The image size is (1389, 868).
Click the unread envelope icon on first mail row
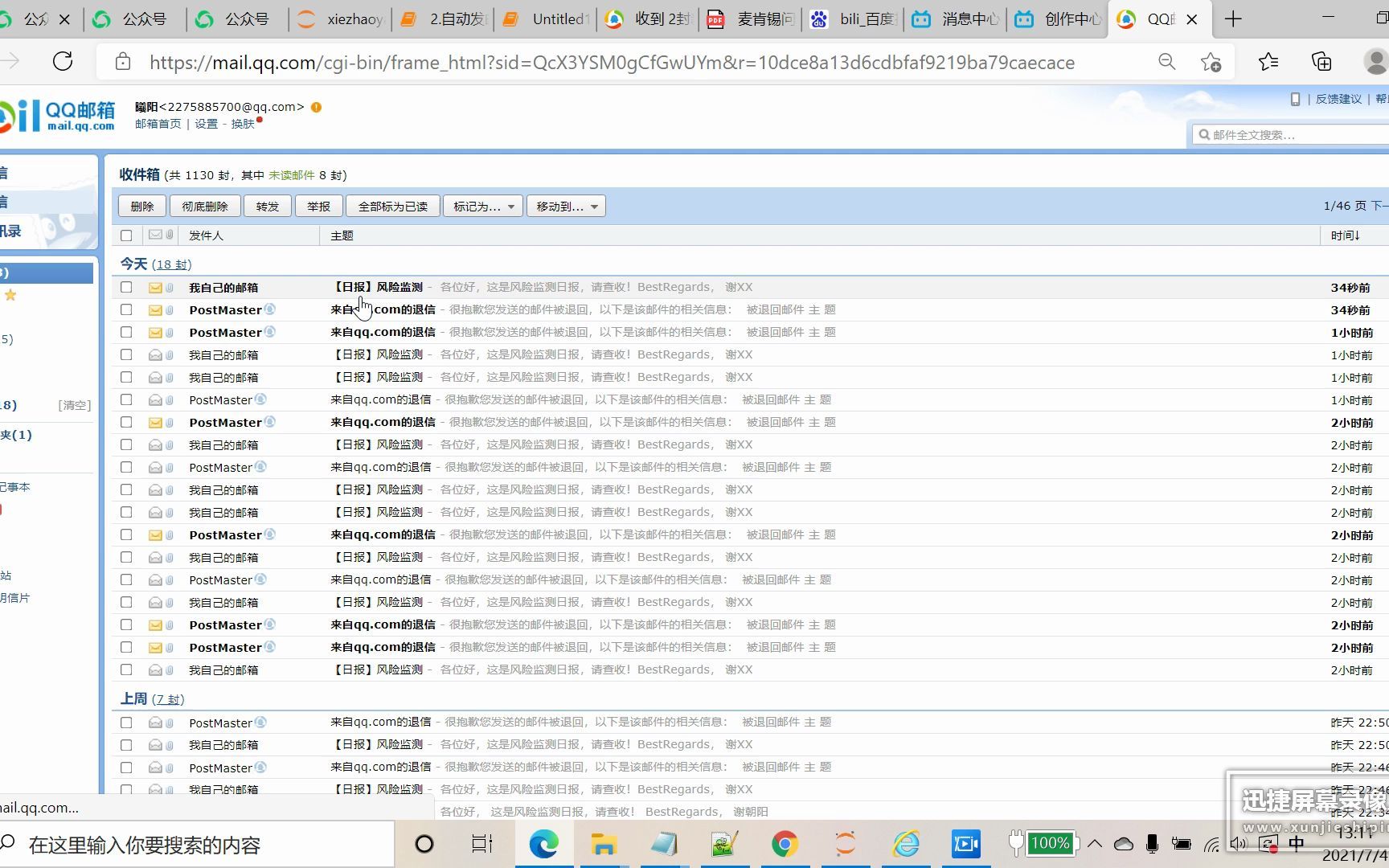coord(155,288)
